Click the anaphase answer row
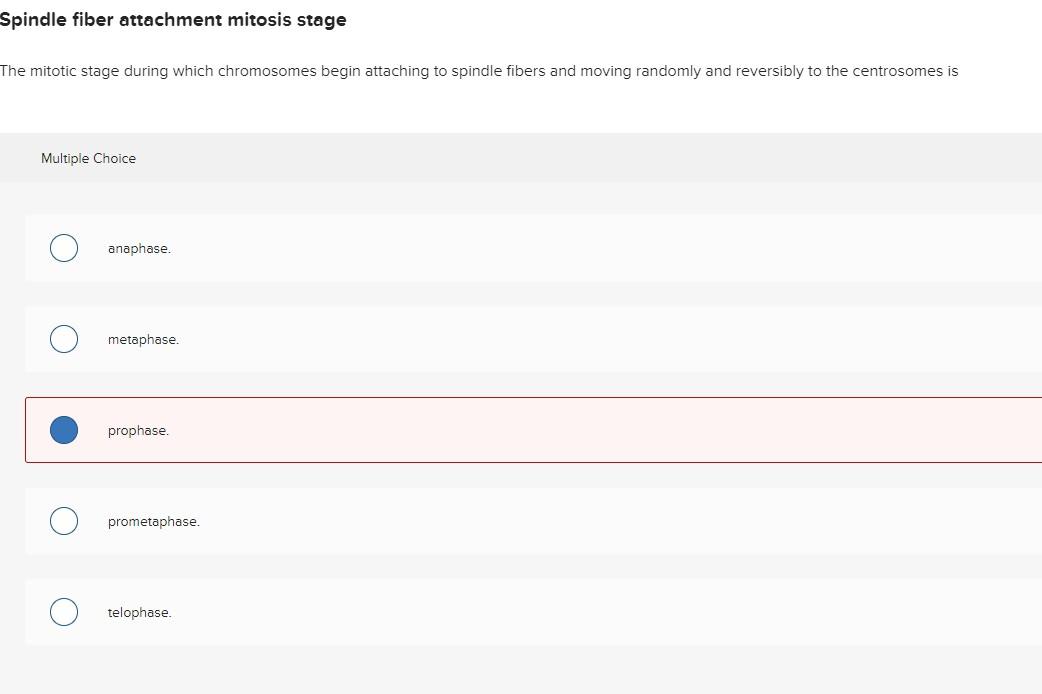Image resolution: width=1042 pixels, height=694 pixels. [x=500, y=248]
